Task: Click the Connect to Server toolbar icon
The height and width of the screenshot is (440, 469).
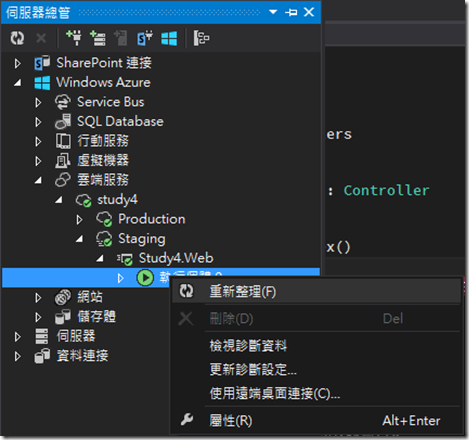Action: click(98, 38)
